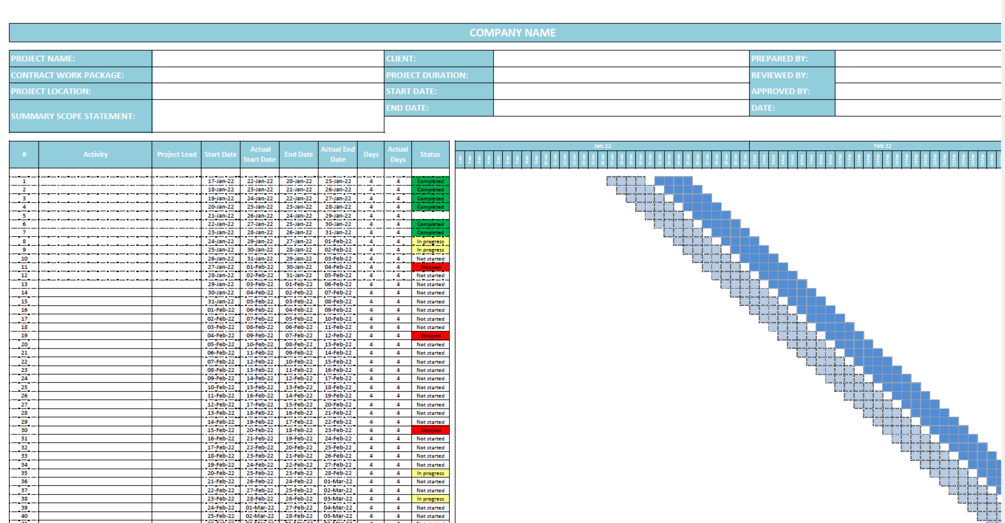This screenshot has width=1005, height=523.
Task: Select the In progress status in row 38
Action: coord(430,499)
